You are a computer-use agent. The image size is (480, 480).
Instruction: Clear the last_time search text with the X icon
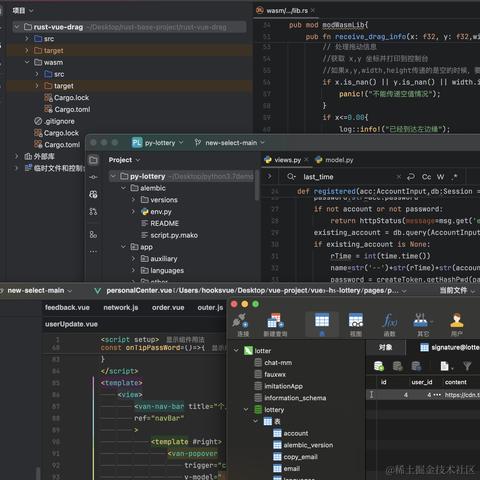[398, 177]
